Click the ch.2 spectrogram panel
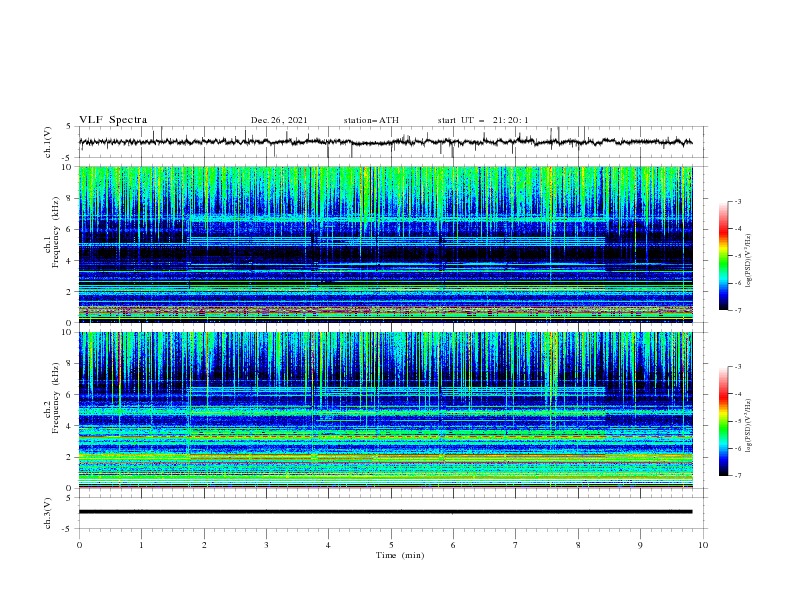Screen dimensions: 792x612 (385, 410)
